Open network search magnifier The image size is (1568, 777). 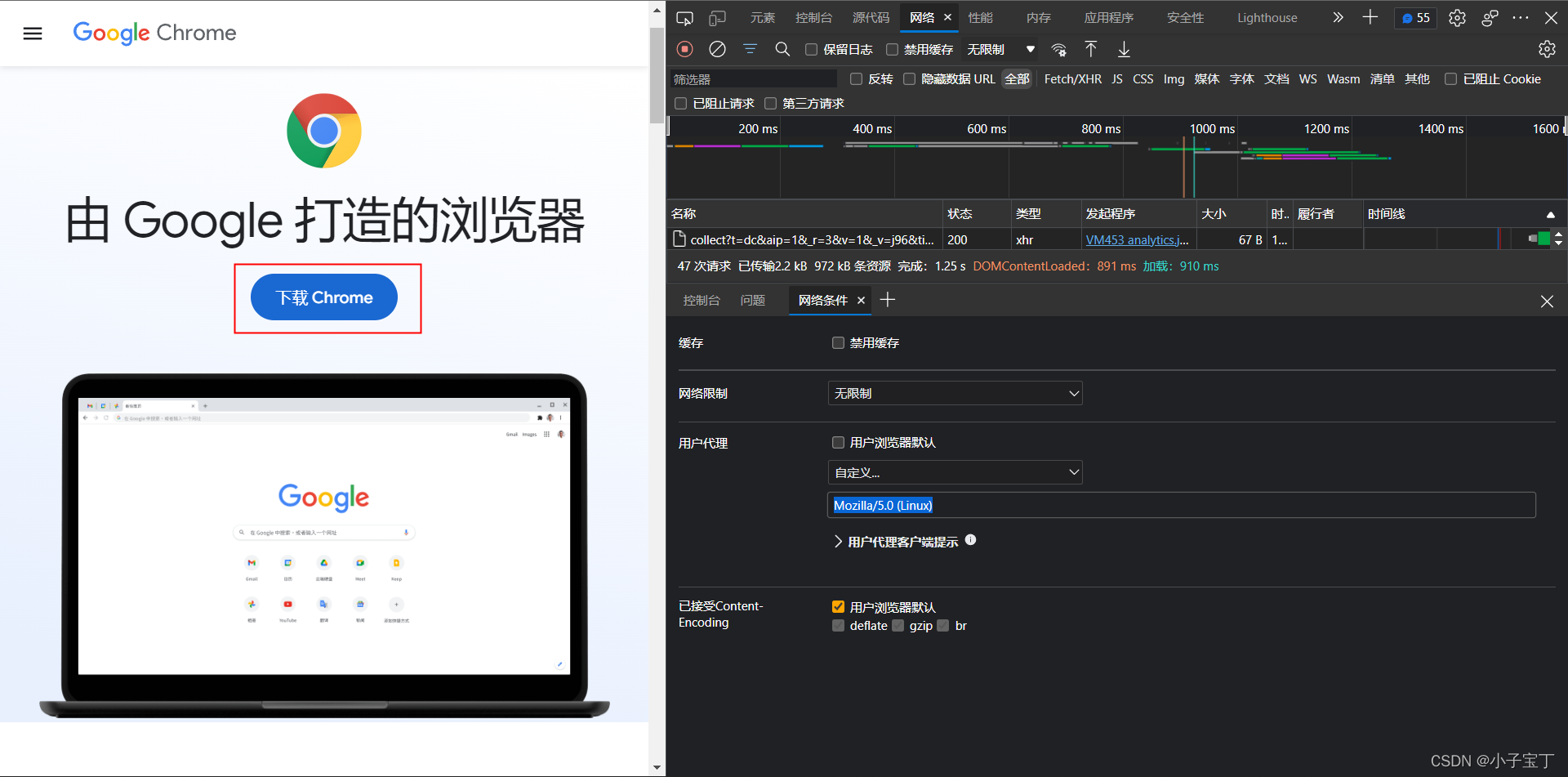(x=782, y=49)
